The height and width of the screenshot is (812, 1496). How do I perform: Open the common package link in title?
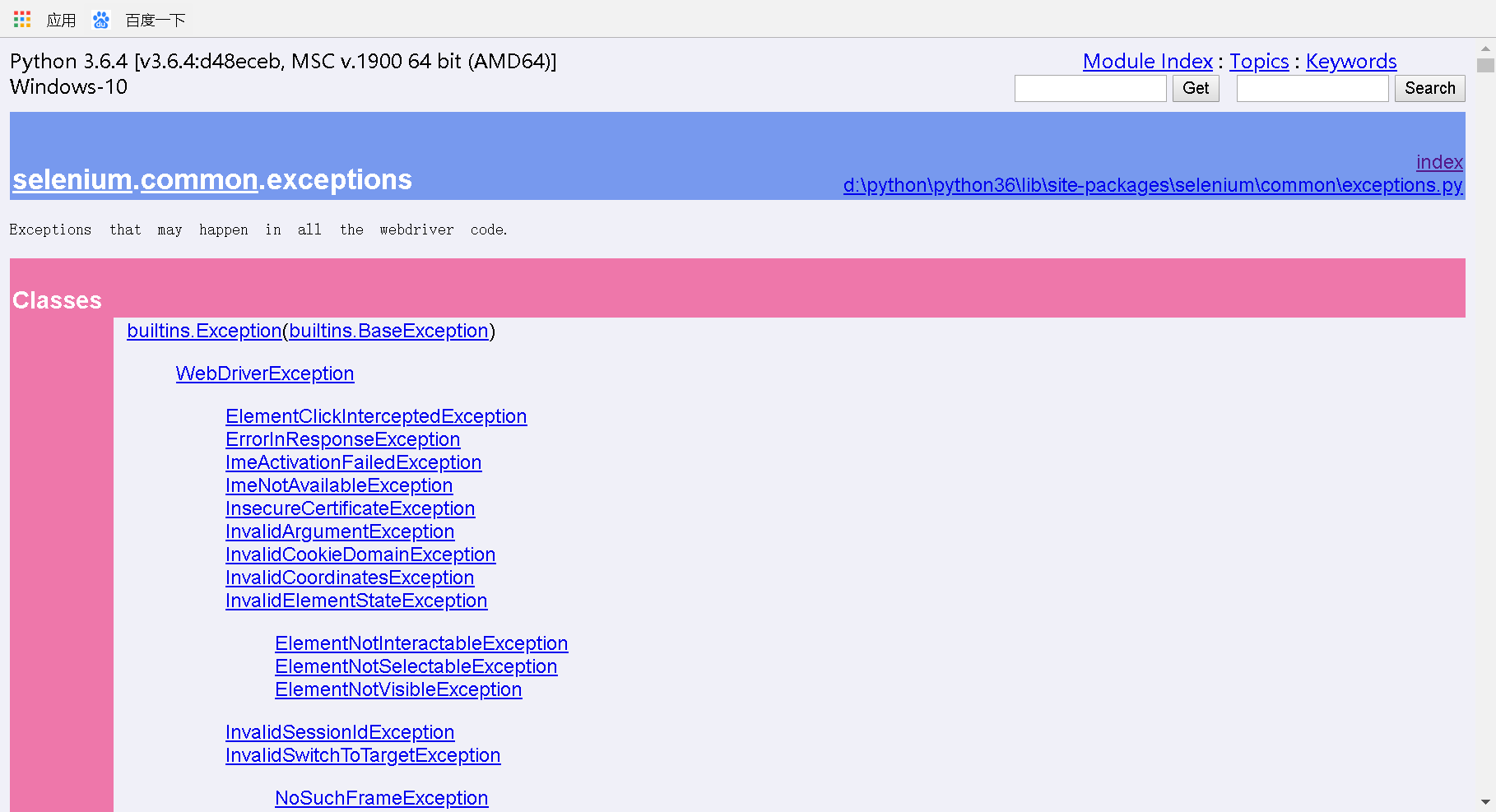pos(200,179)
